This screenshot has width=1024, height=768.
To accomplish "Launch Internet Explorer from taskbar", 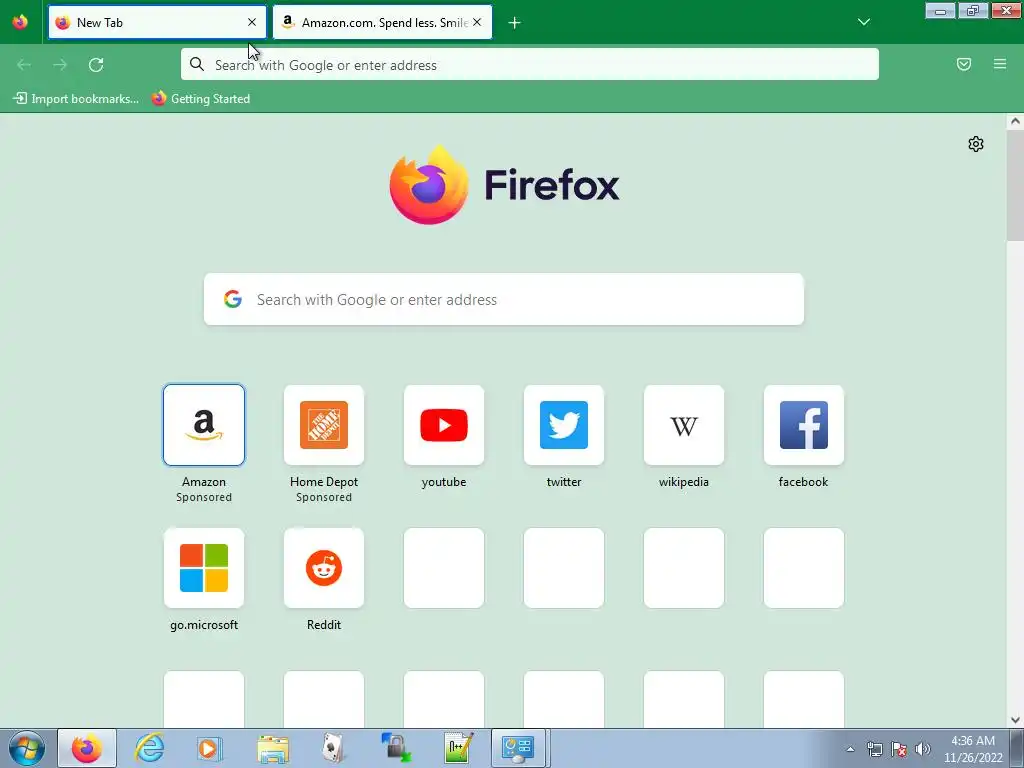I will tap(149, 748).
